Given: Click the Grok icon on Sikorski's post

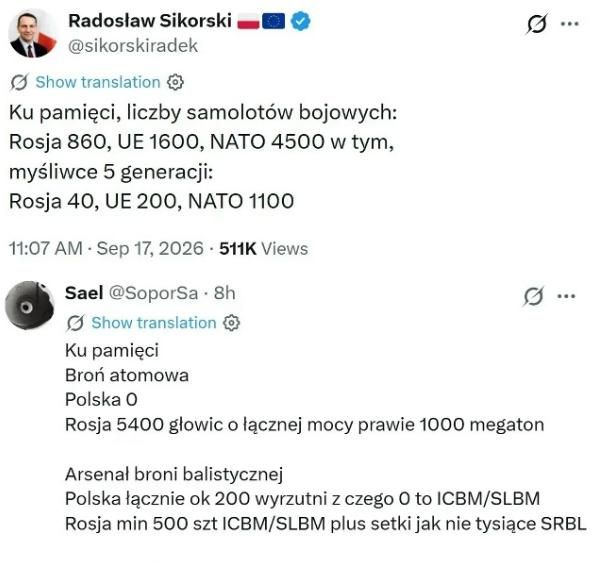Looking at the screenshot, I should point(537,24).
